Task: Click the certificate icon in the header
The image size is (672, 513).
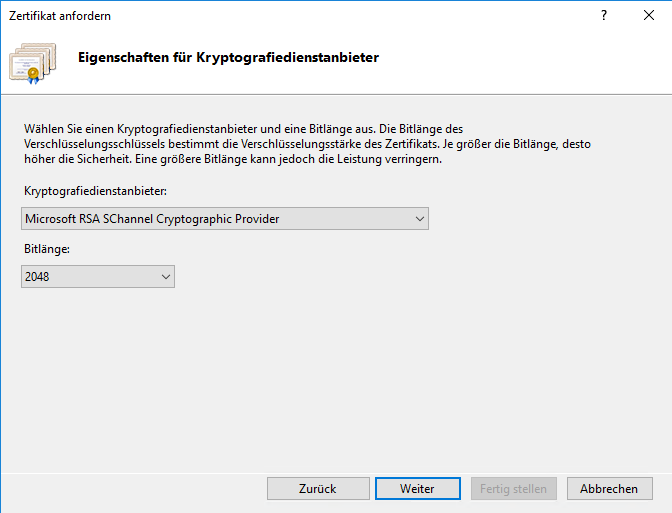Action: 36,61
